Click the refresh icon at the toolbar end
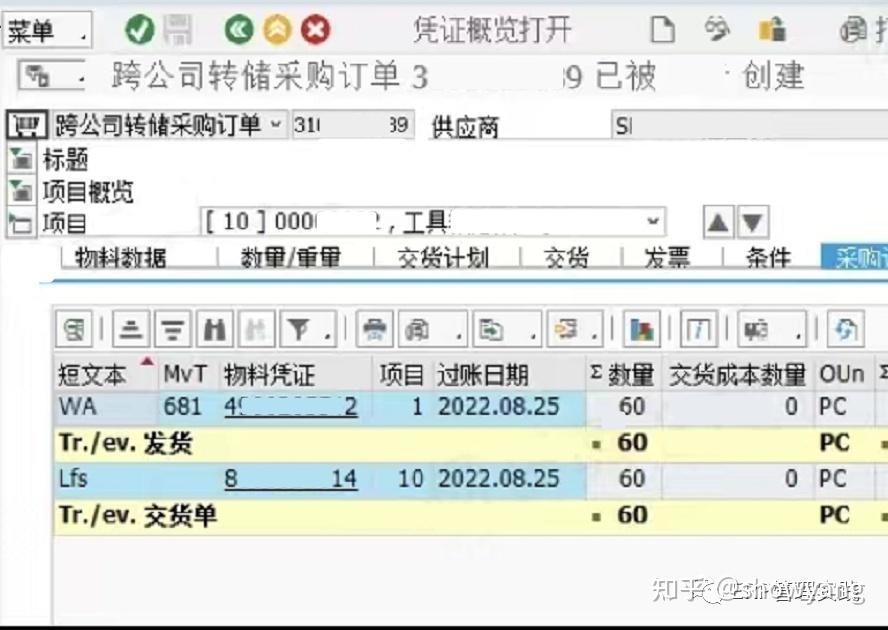This screenshot has height=630, width=888. tap(845, 328)
